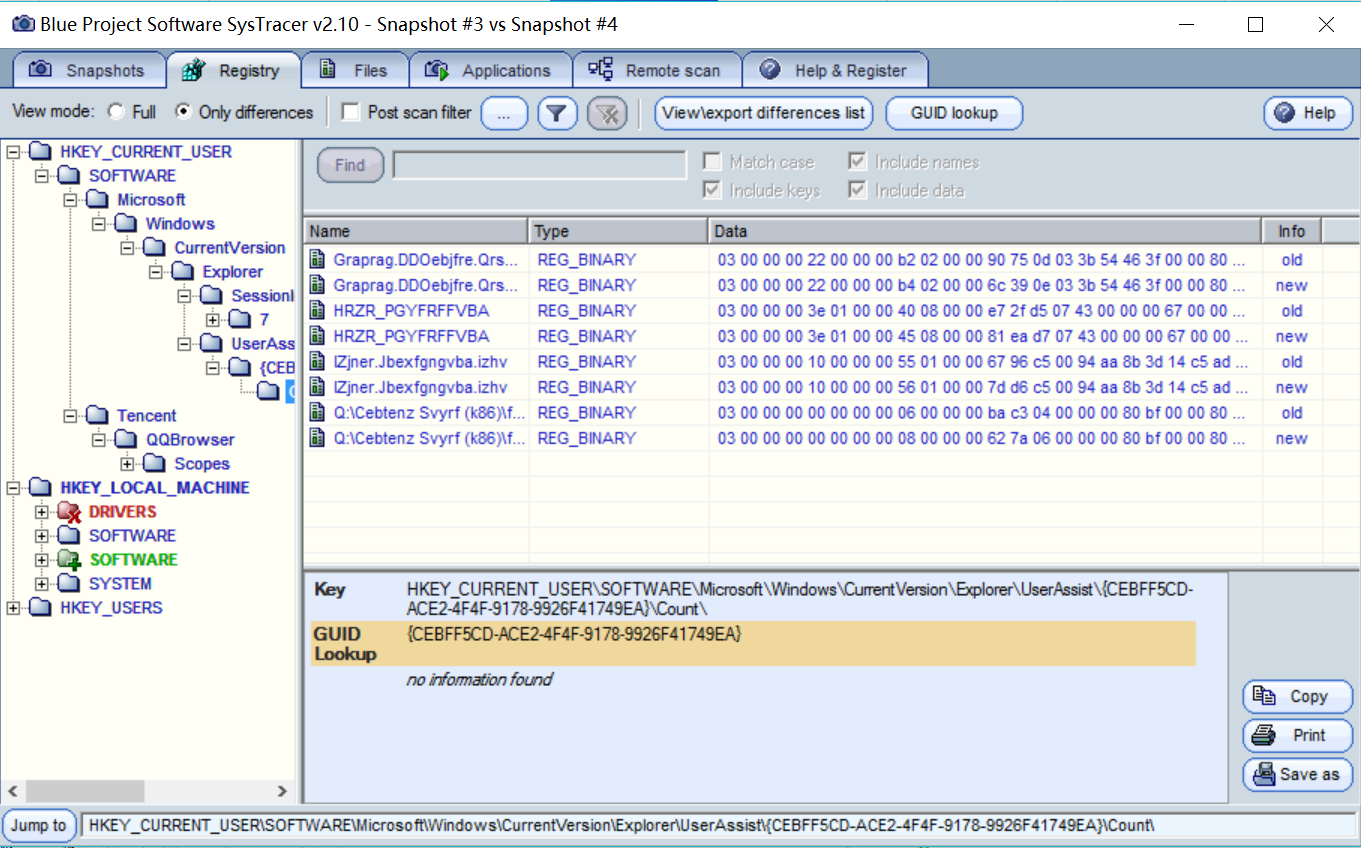Expand the tree node labeled 7

pyautogui.click(x=212, y=320)
